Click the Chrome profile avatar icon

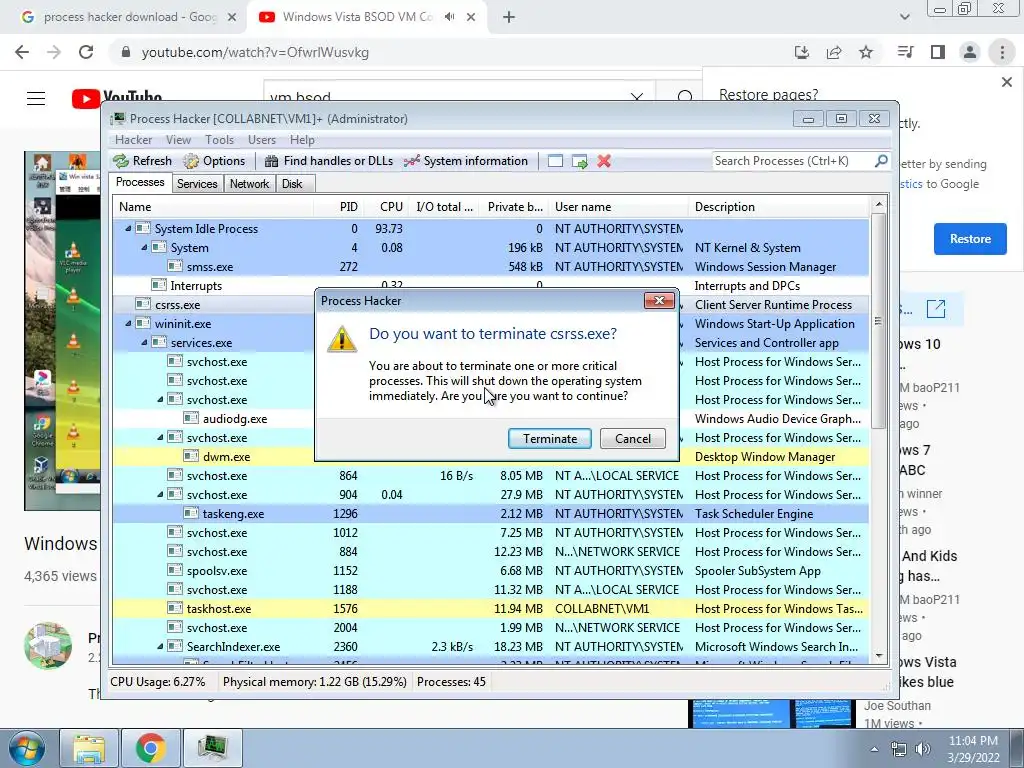coord(970,52)
